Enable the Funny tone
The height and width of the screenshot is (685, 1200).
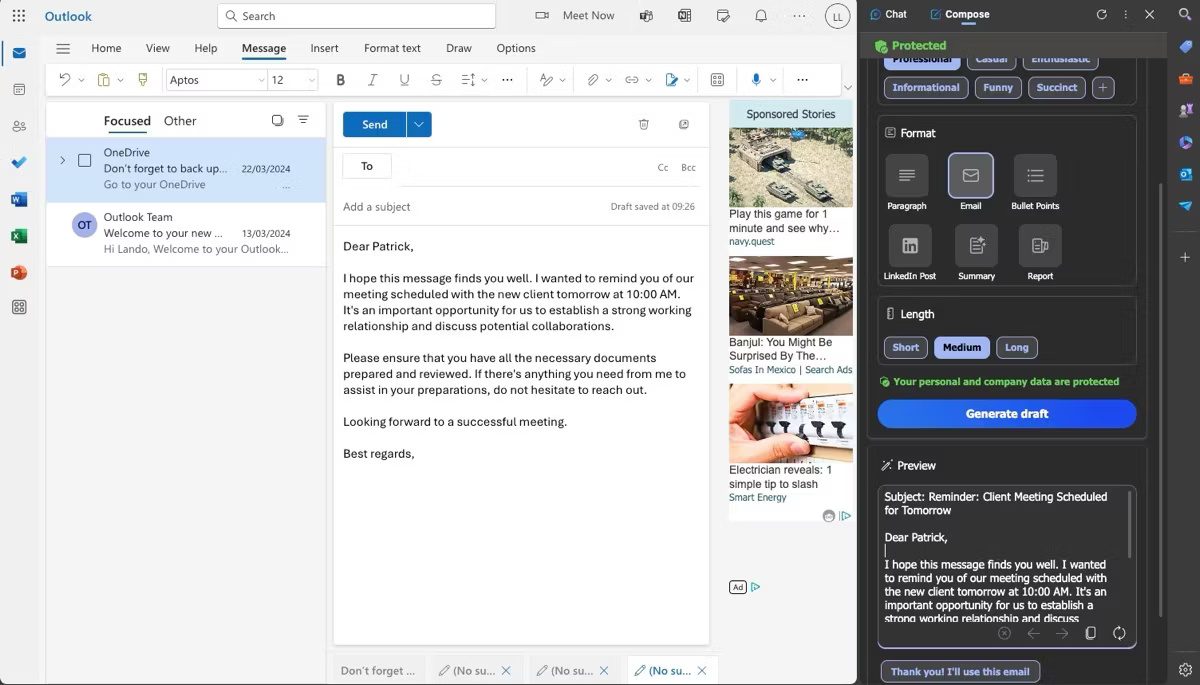998,87
